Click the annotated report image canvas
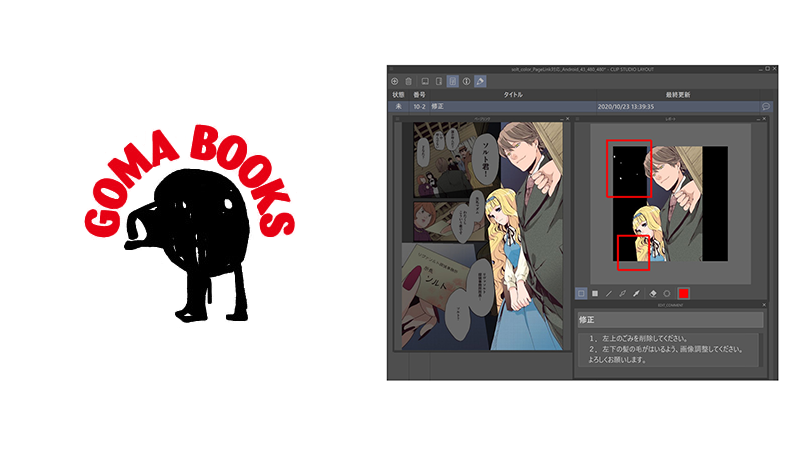This screenshot has height=450, width=800. (x=670, y=204)
